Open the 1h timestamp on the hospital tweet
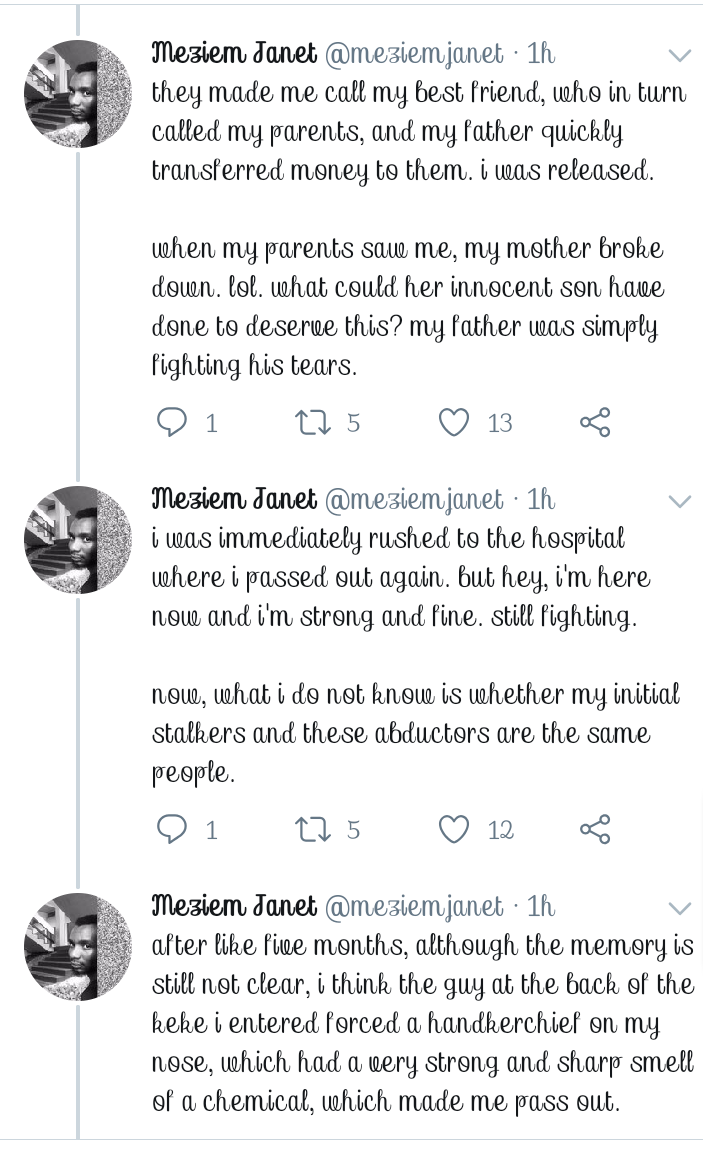The width and height of the screenshot is (703, 1152). tap(541, 500)
